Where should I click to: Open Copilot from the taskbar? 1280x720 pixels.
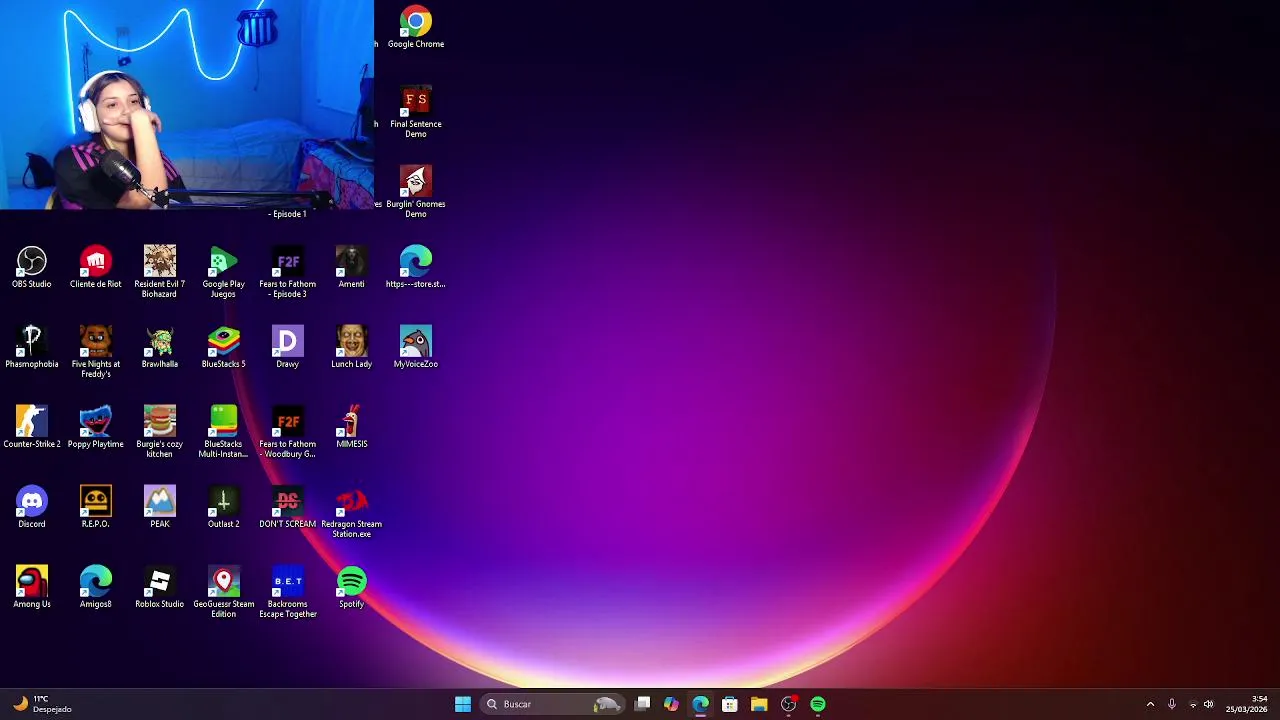(x=671, y=704)
